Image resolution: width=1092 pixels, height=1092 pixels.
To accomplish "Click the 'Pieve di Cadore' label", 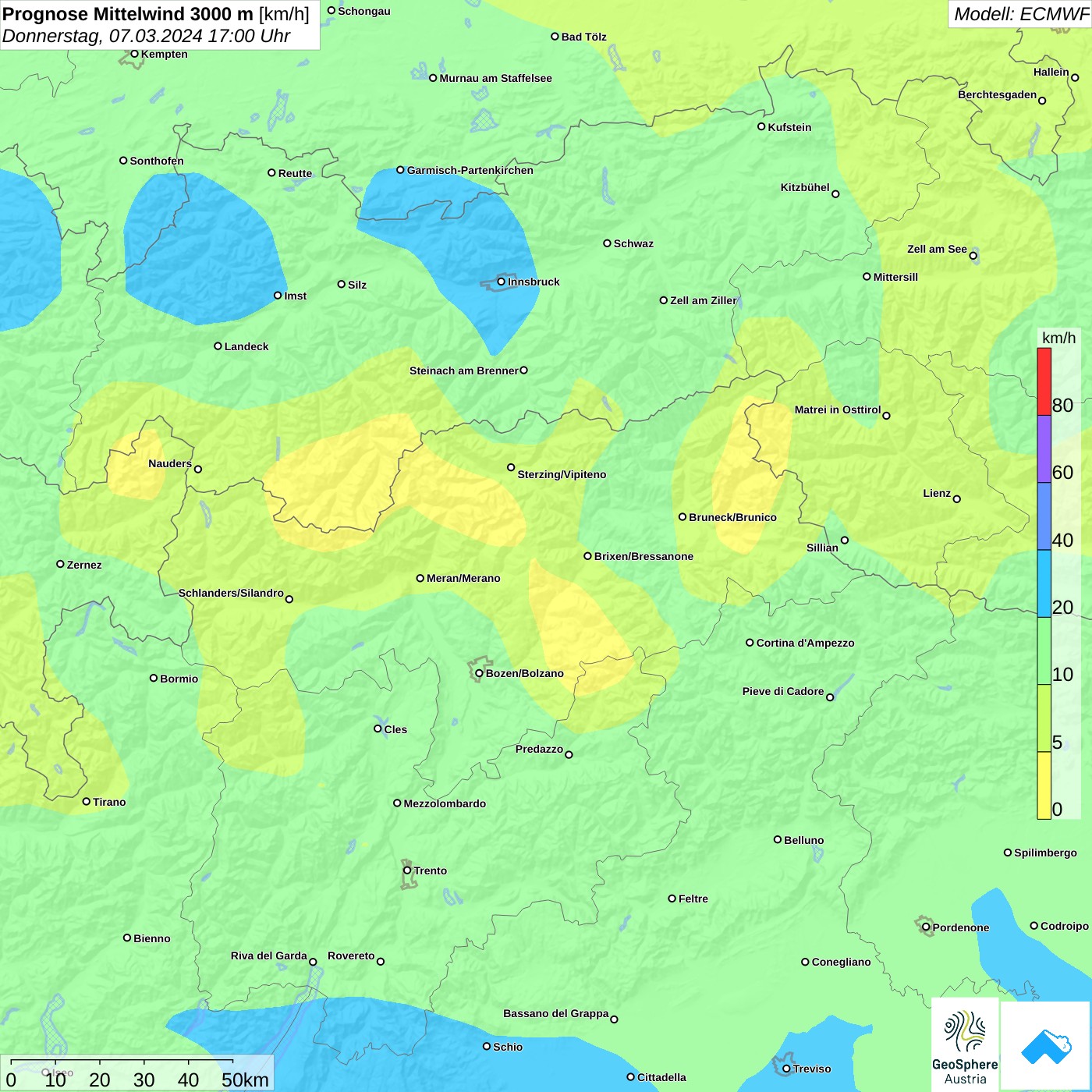I will coord(783,691).
